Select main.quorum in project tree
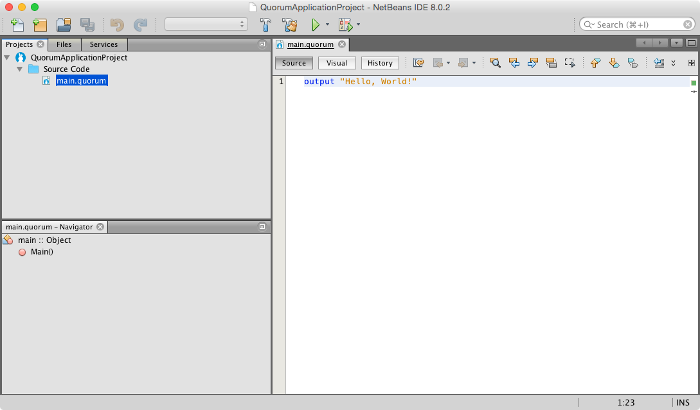Viewport: 700px width, 410px height. tap(81, 81)
